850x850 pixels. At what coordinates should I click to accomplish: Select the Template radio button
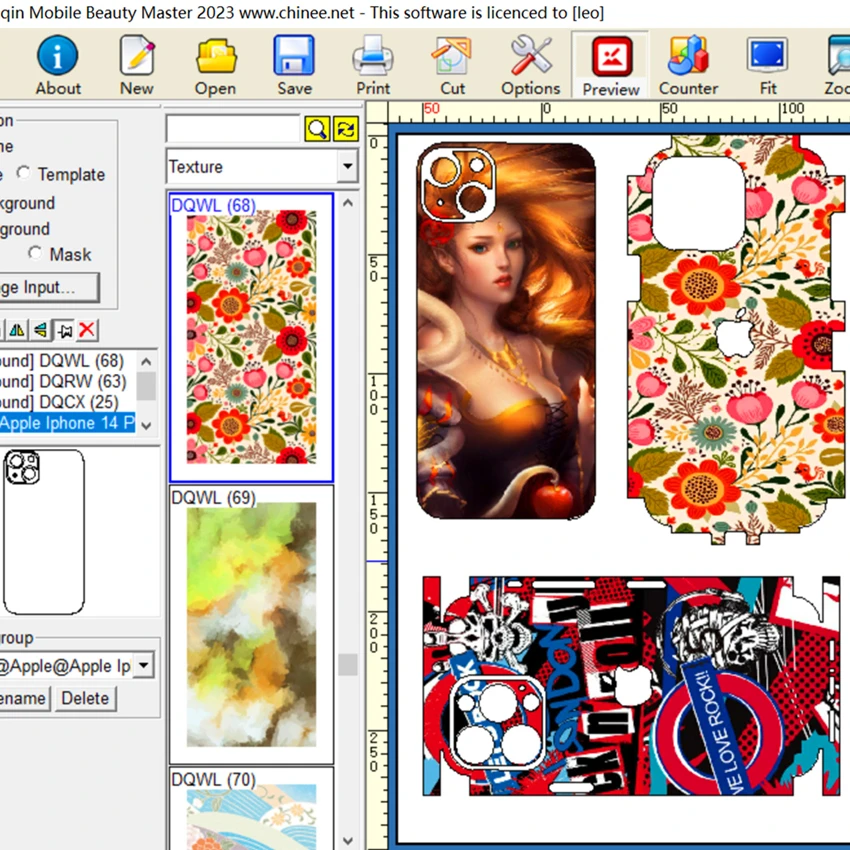24,174
